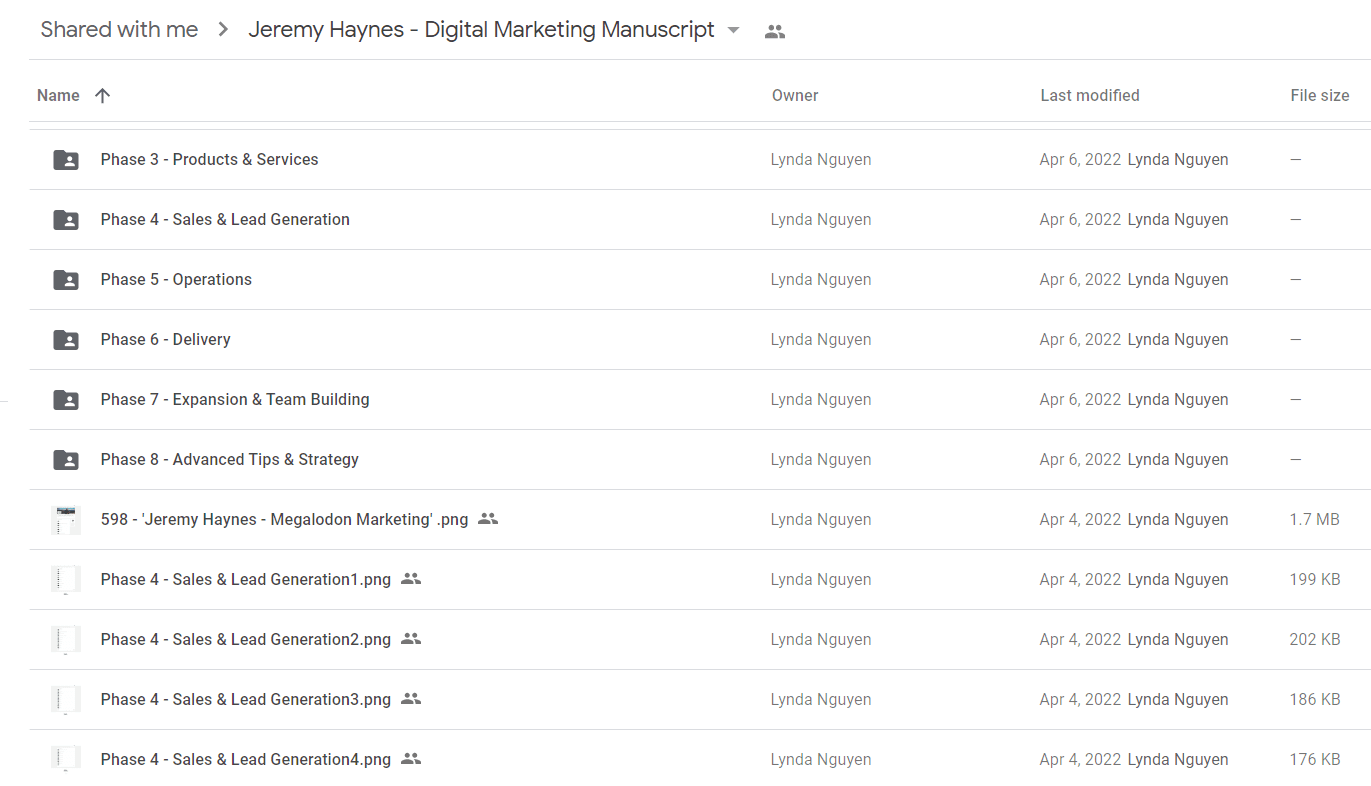Screen dimensions: 1371x786
Task: Click the '199 KB' file size value
Action: click(x=1315, y=579)
